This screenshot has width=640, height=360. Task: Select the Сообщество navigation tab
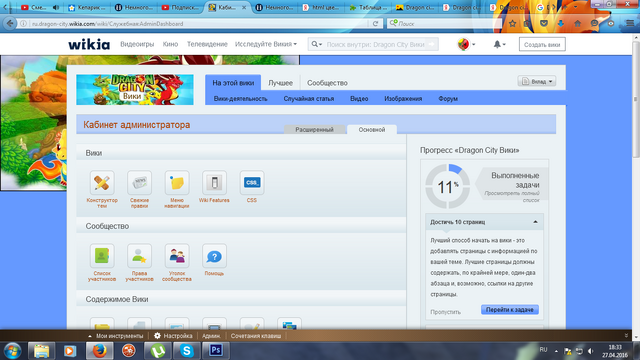click(x=327, y=83)
